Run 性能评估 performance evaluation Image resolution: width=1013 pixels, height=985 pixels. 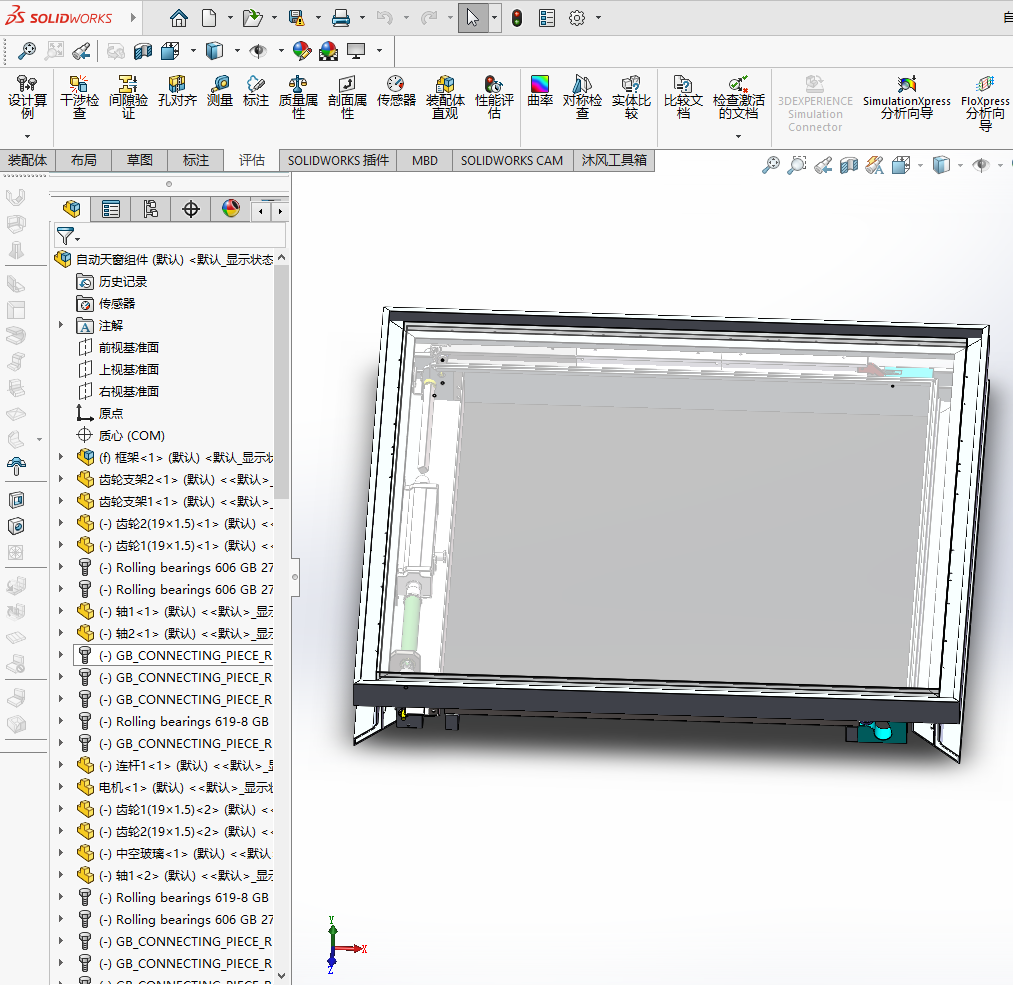pos(493,95)
